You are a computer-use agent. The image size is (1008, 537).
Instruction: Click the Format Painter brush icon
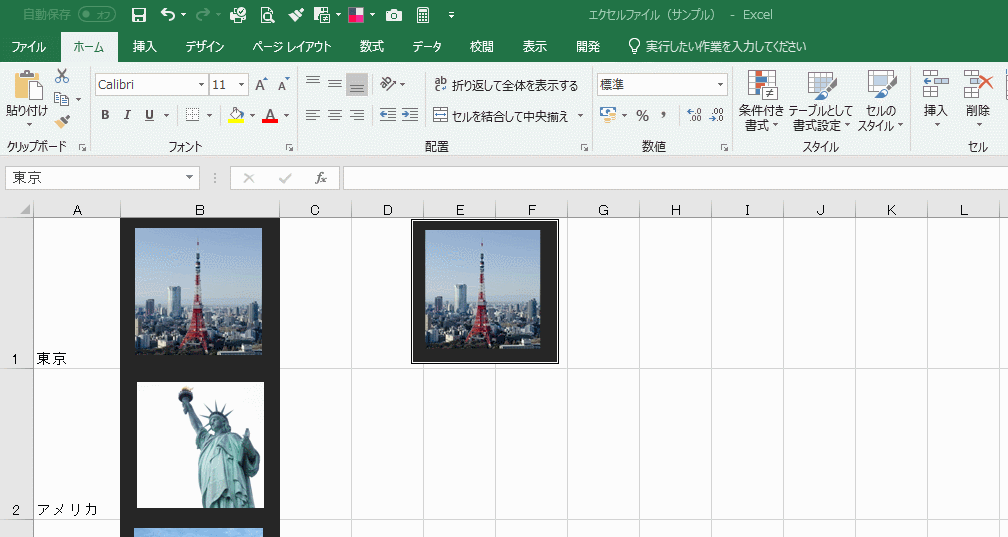click(62, 121)
